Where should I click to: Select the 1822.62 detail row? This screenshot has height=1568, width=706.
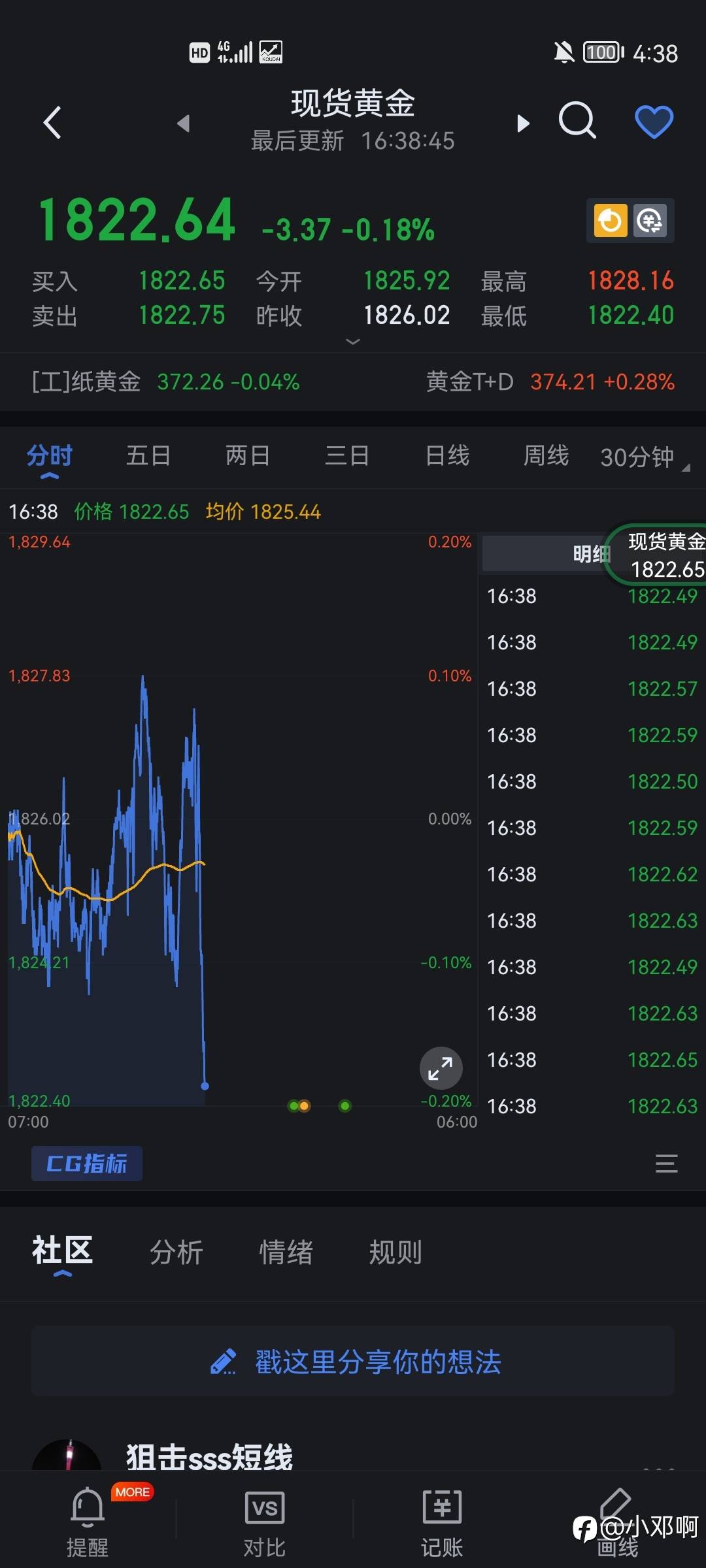pyautogui.click(x=592, y=874)
